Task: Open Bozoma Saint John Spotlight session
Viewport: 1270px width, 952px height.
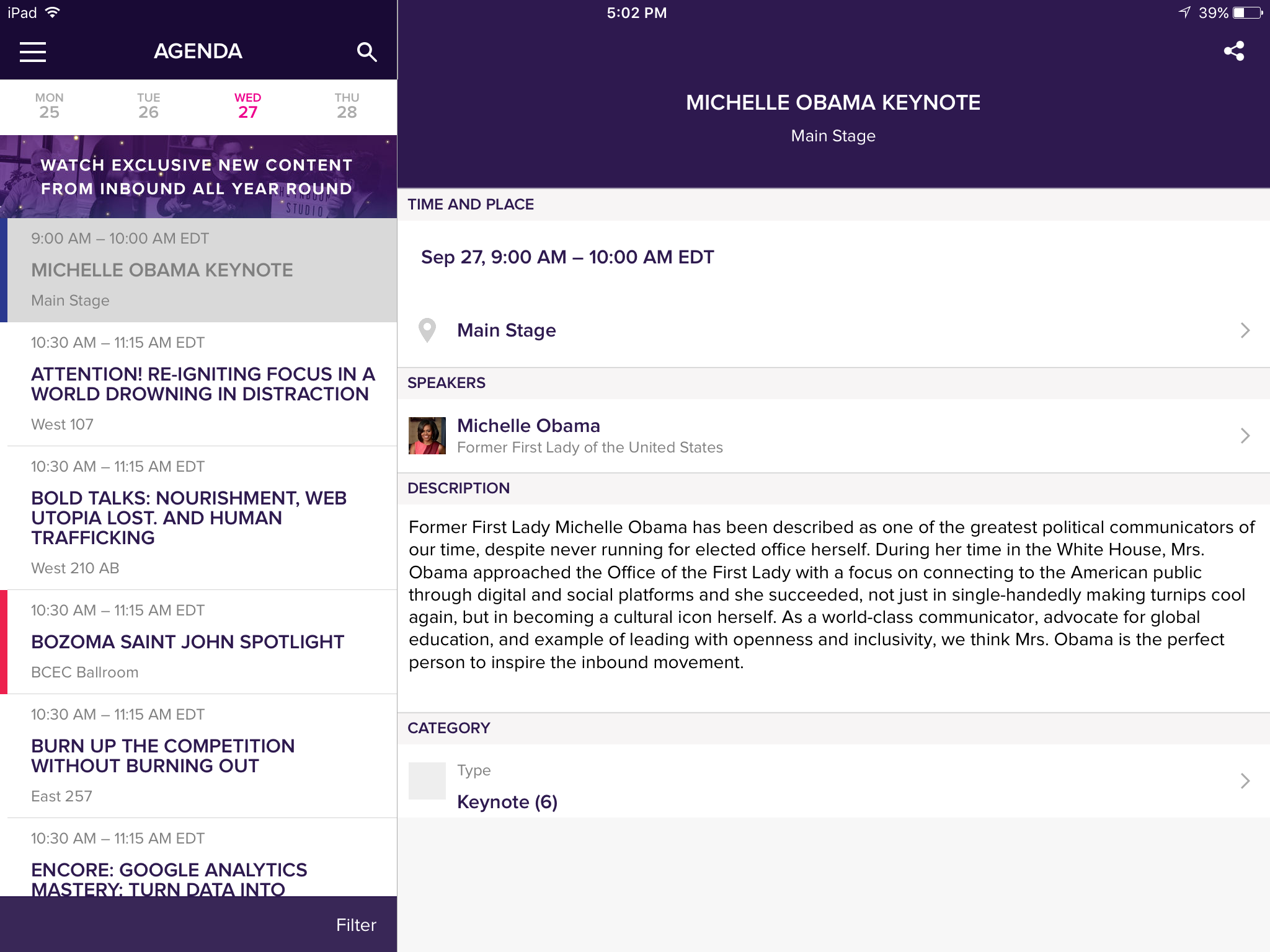Action: pos(198,642)
